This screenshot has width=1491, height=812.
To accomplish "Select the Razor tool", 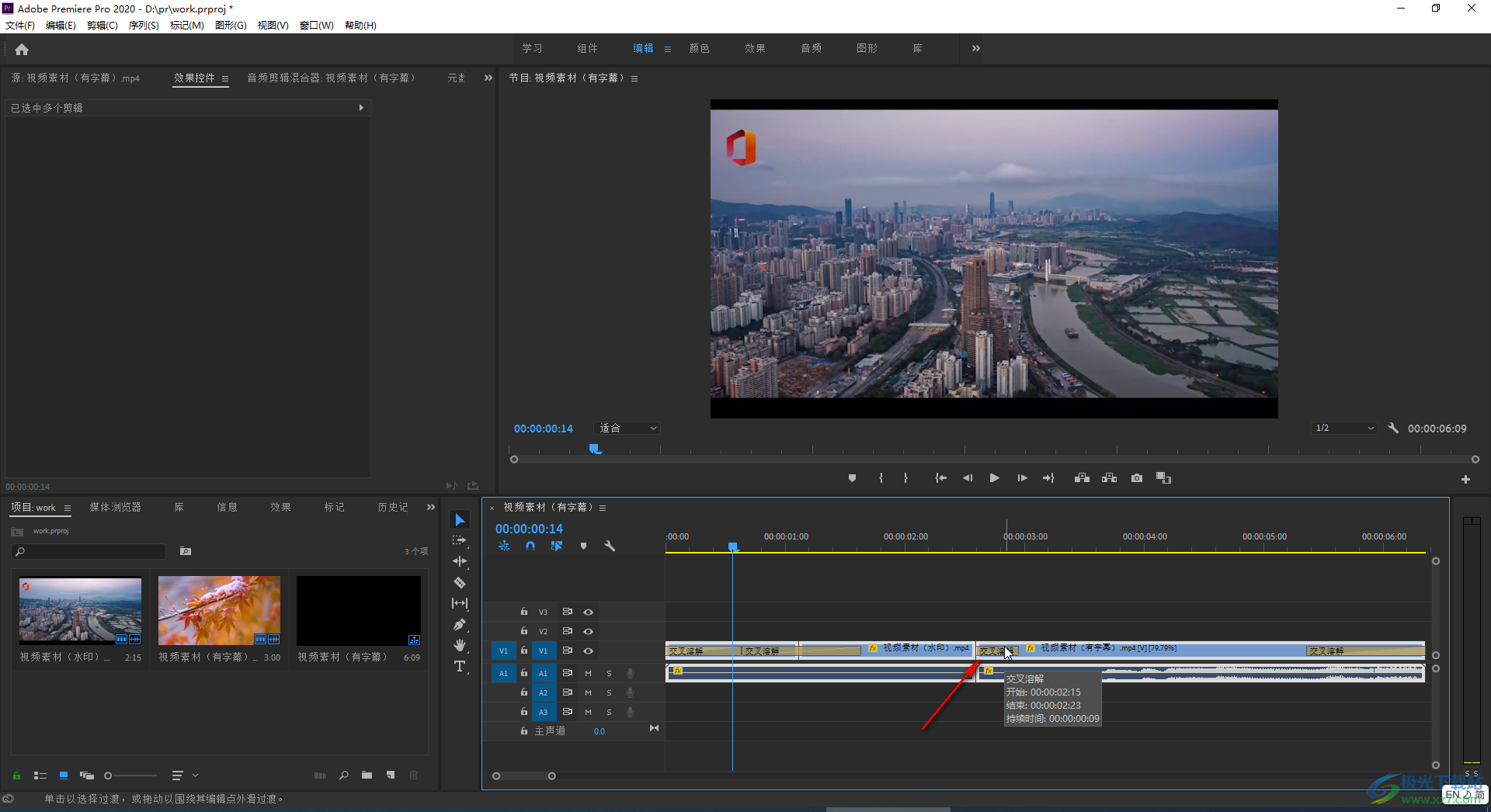I will click(460, 582).
